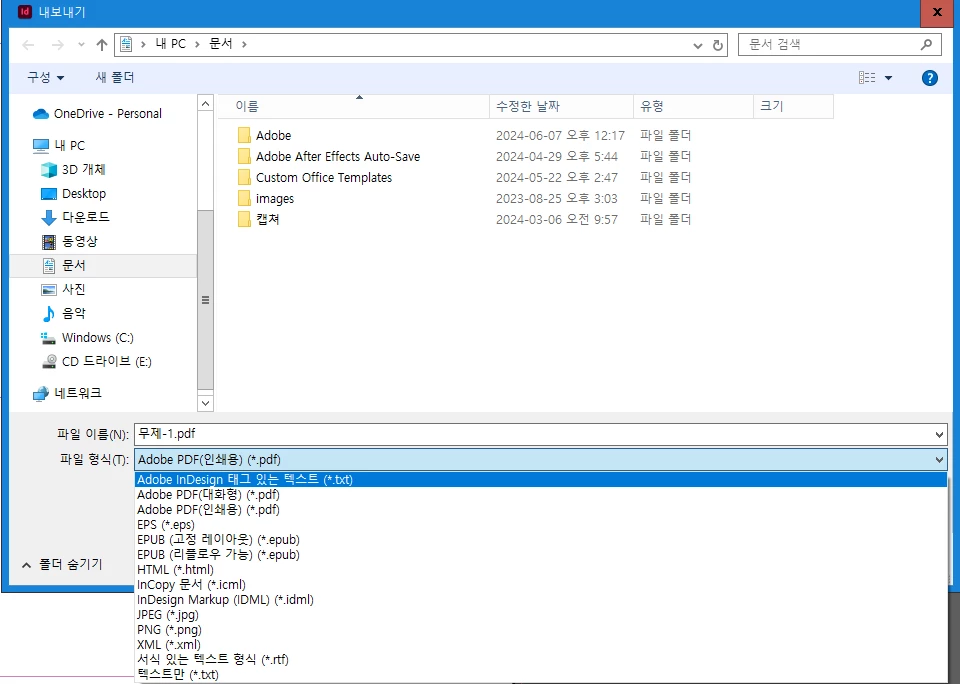The image size is (960, 684).
Task: Open 다운로드 folder in sidebar
Action: [76, 217]
